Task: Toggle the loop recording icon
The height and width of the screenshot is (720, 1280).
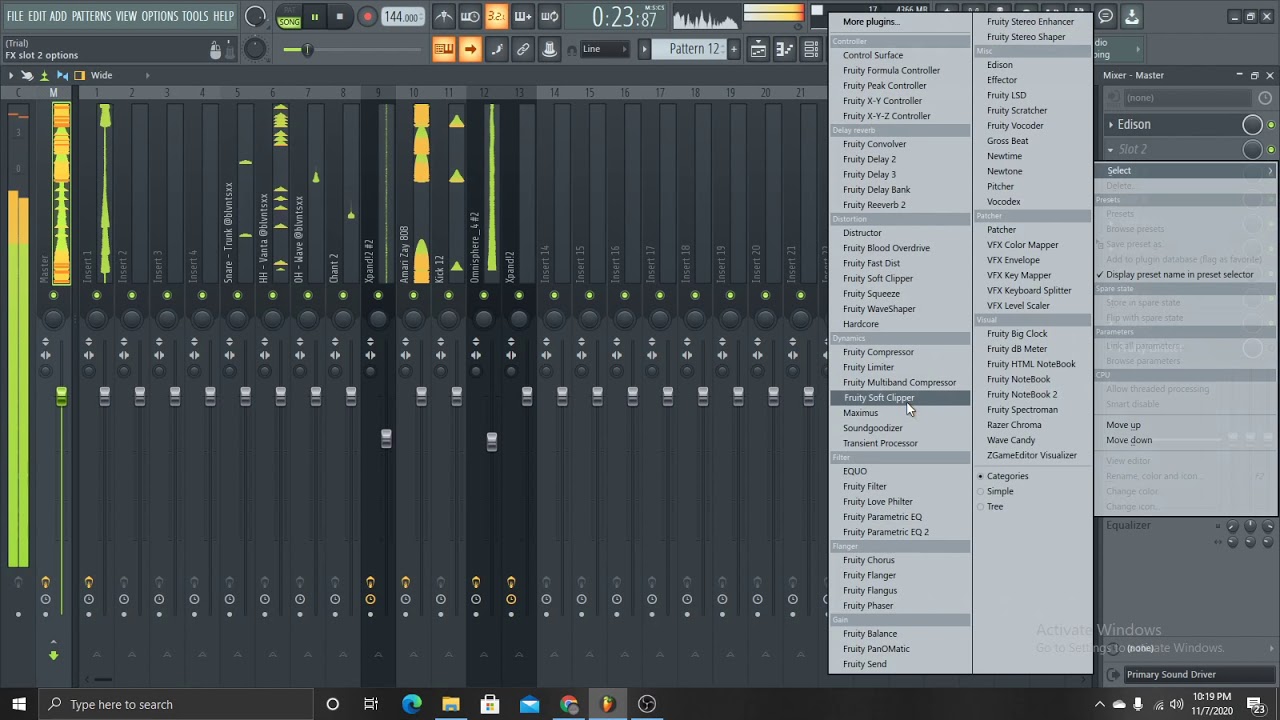Action: (549, 17)
